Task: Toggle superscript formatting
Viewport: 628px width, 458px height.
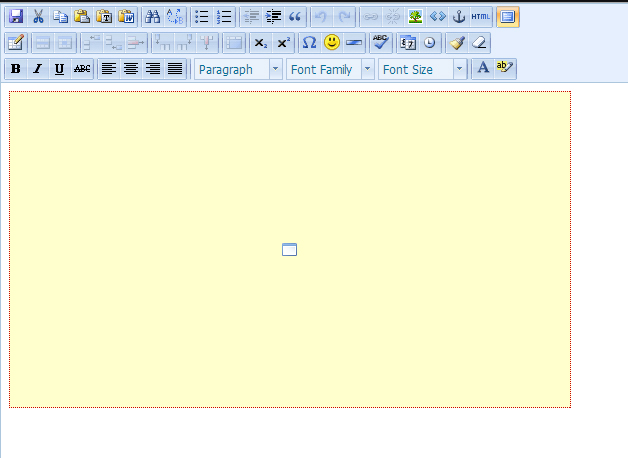Action: [x=283, y=43]
